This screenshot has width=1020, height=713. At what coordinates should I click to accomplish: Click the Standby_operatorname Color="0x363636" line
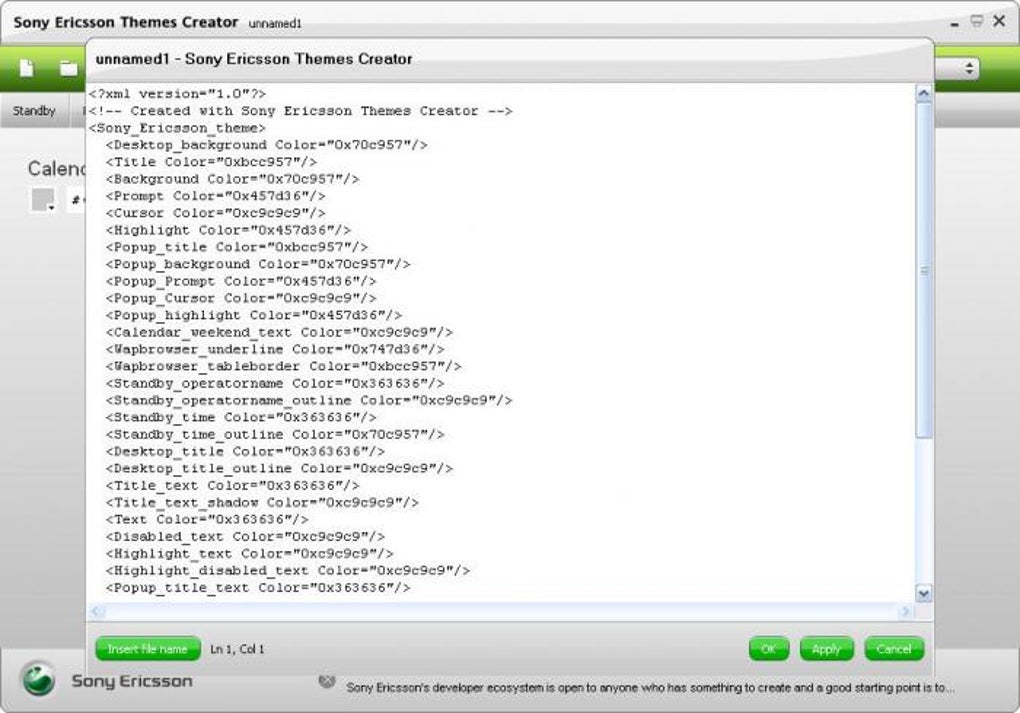[x=275, y=383]
